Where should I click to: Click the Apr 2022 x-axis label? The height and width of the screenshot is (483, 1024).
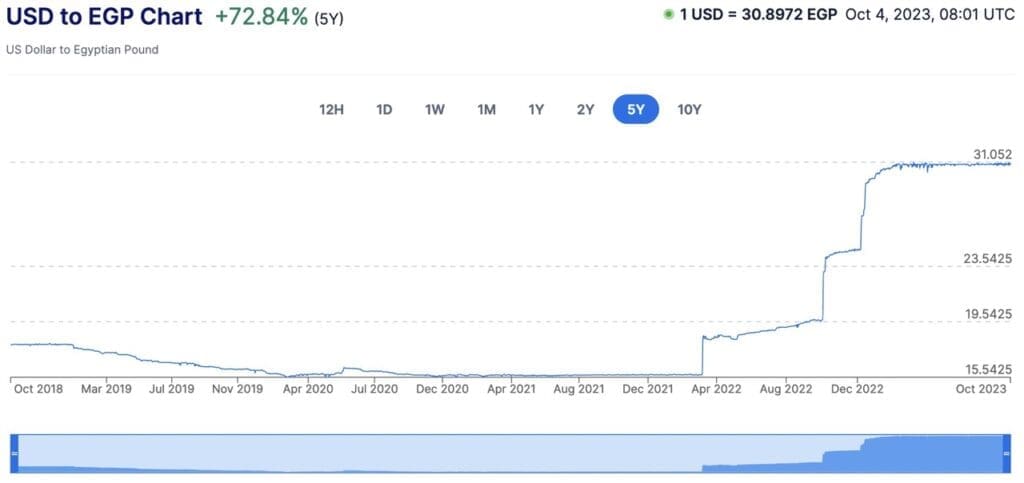[716, 389]
